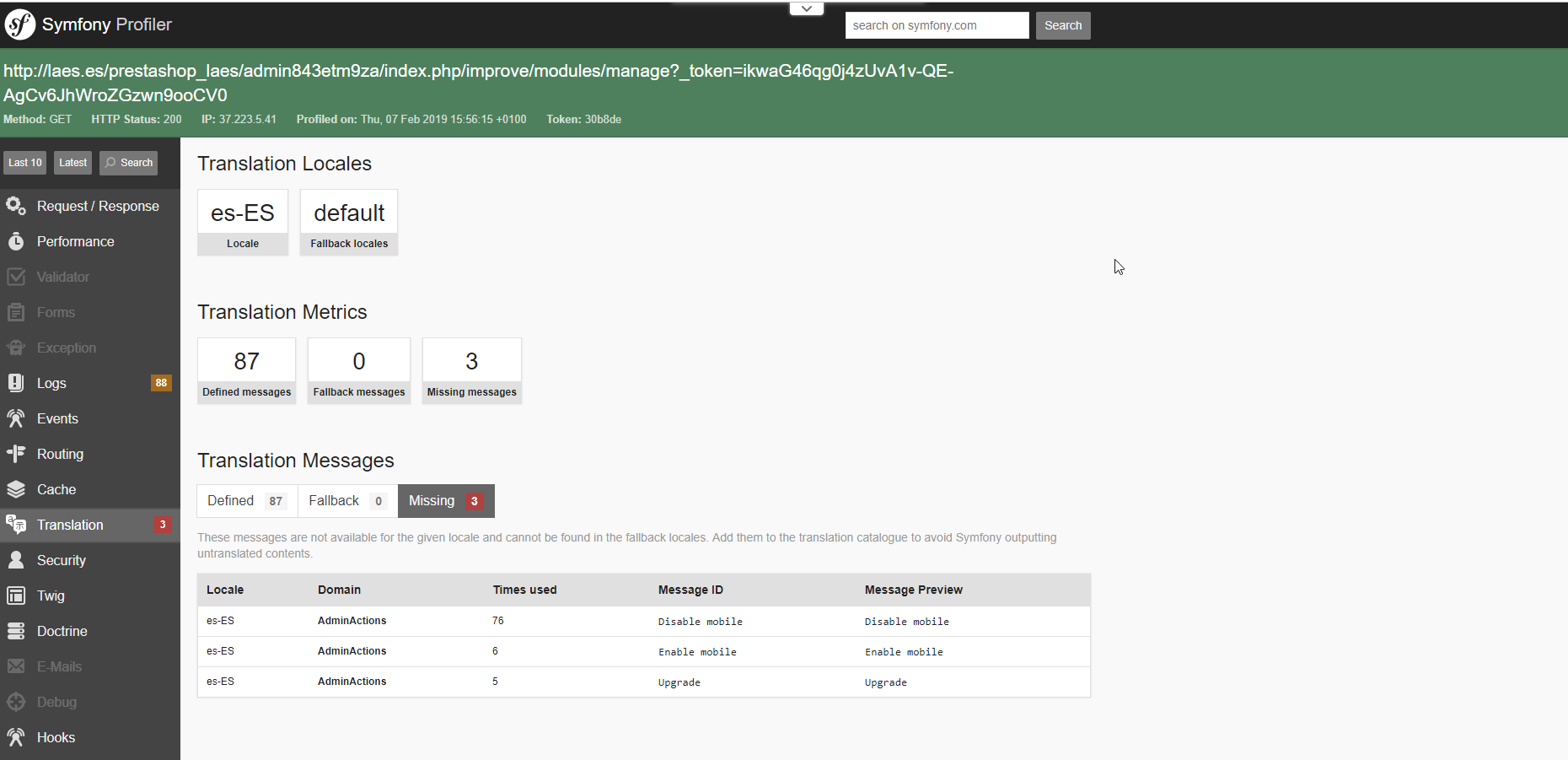This screenshot has width=1568, height=760.
Task: Click the Message Preview 'Enable mobile' cell
Action: click(904, 652)
